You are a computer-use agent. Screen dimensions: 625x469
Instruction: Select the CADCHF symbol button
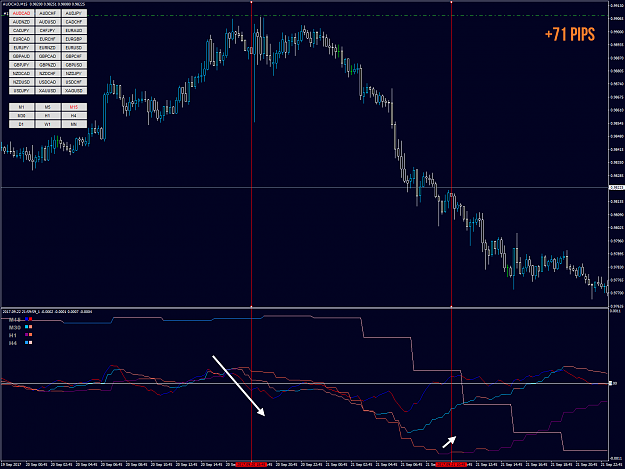tap(74, 22)
